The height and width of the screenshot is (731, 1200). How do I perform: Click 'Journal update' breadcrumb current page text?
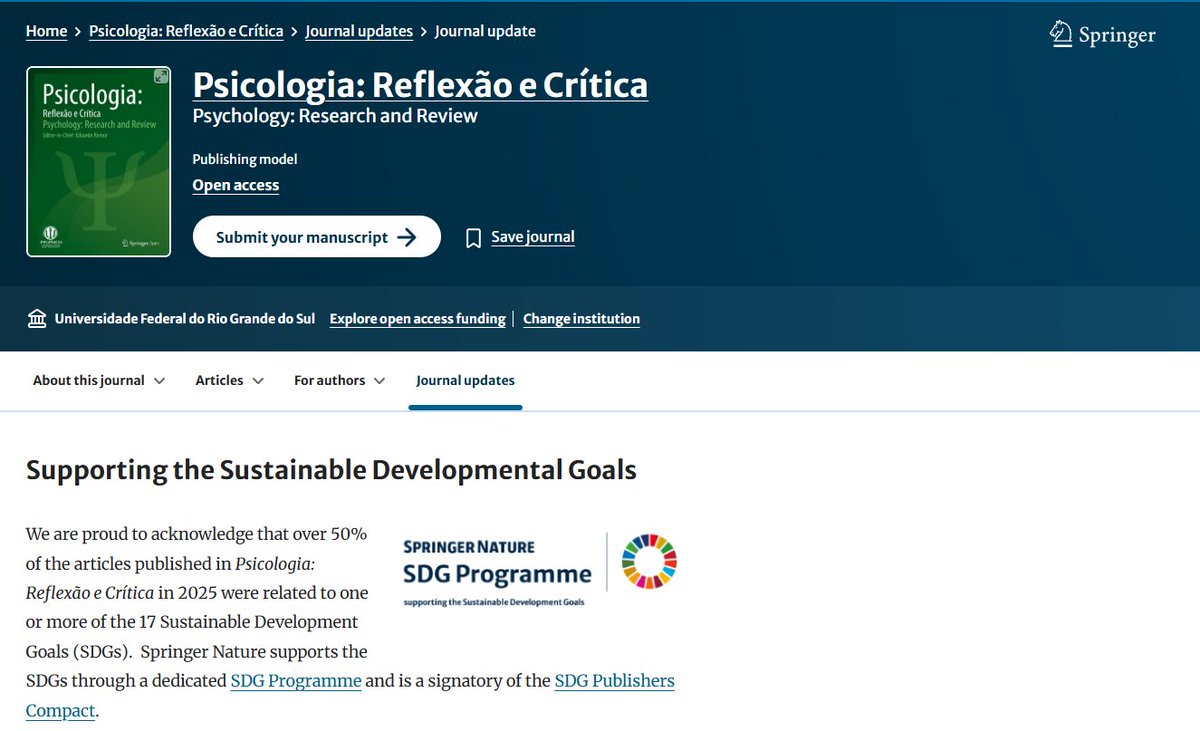(485, 31)
